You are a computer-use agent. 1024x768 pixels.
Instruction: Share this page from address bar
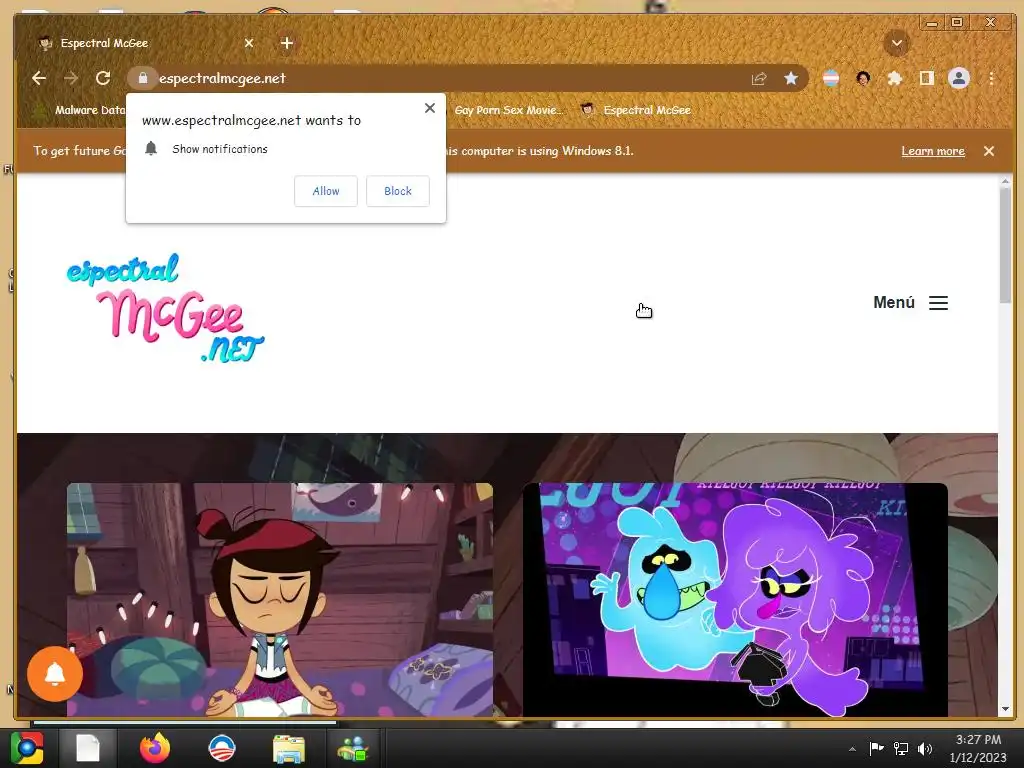click(x=759, y=78)
